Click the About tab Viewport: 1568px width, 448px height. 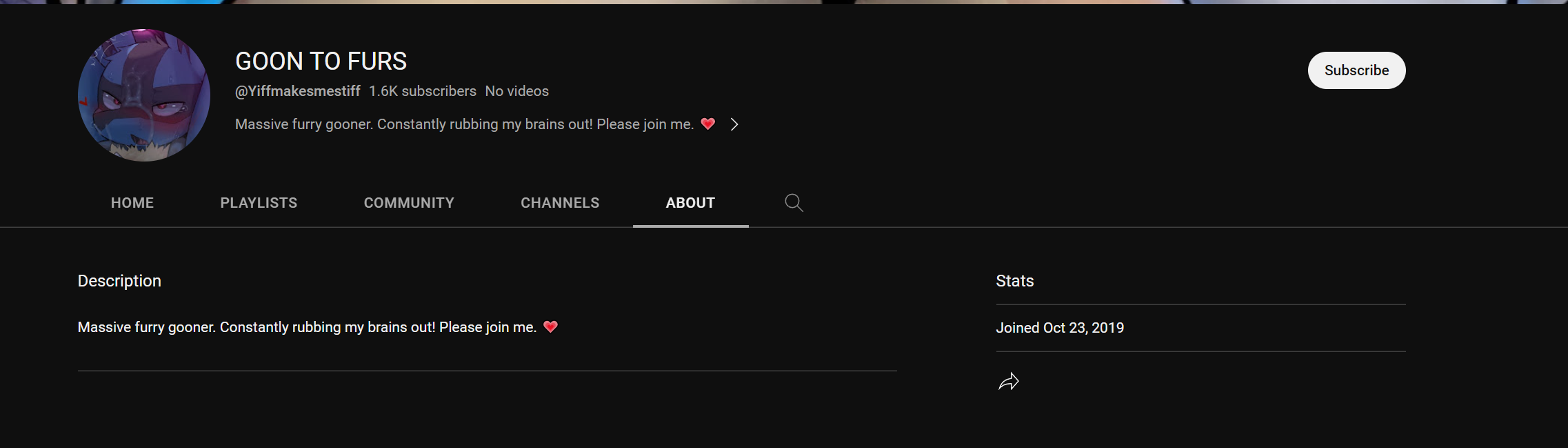(690, 203)
